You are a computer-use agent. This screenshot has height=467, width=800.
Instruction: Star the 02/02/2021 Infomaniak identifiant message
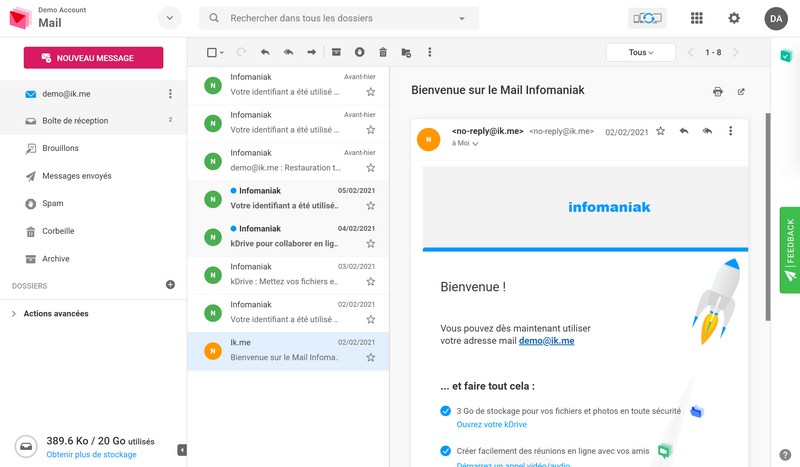[371, 319]
